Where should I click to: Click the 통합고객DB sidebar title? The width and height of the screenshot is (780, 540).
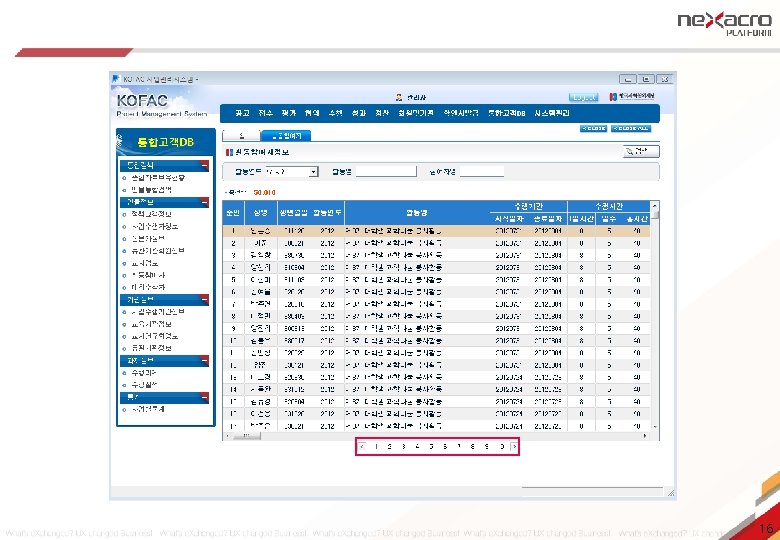coord(165,142)
